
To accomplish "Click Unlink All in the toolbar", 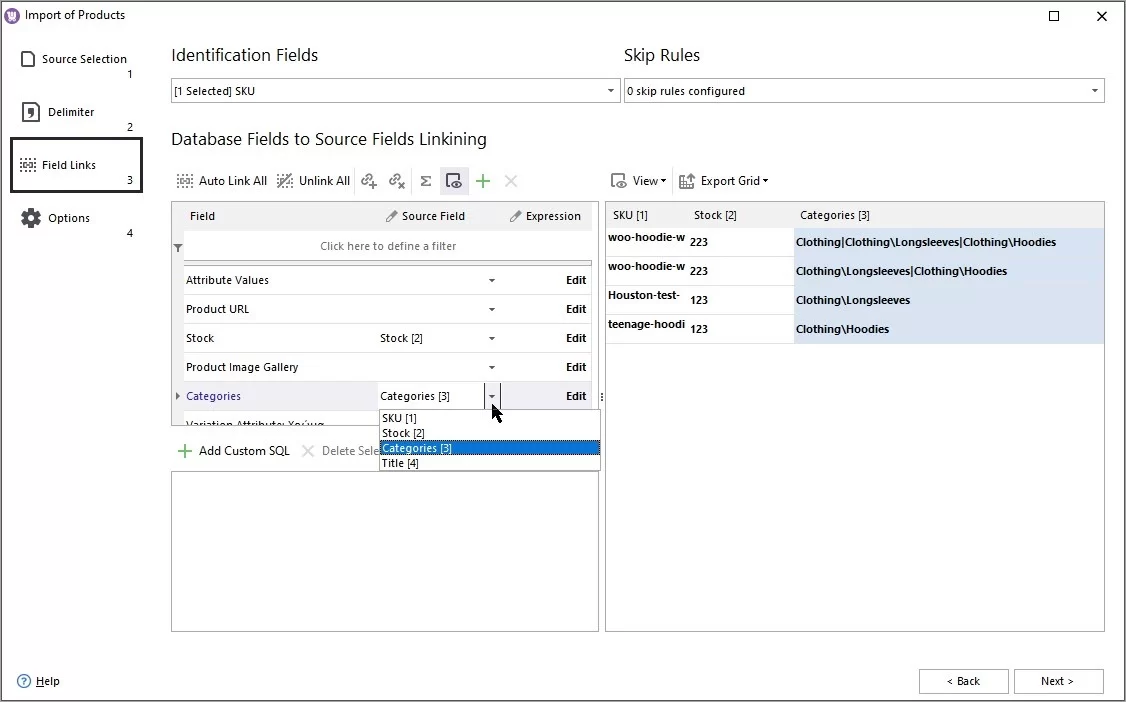I will point(313,181).
